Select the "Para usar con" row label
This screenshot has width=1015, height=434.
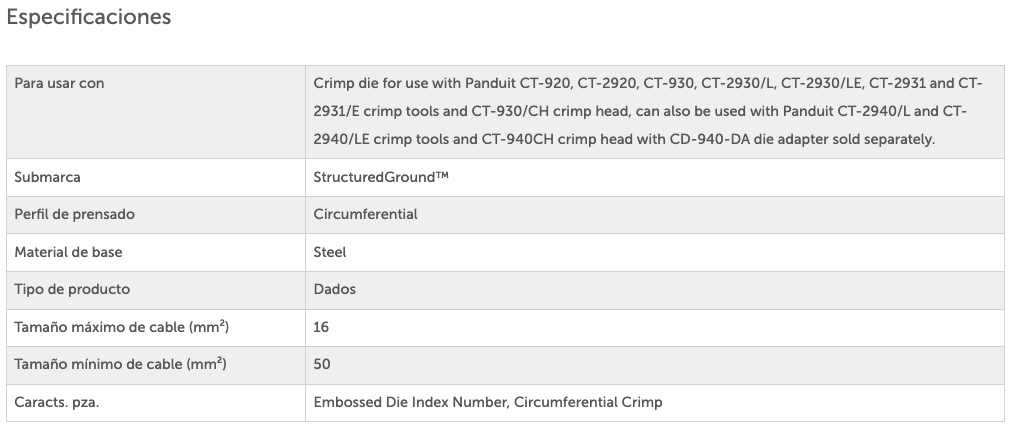pyautogui.click(x=59, y=83)
